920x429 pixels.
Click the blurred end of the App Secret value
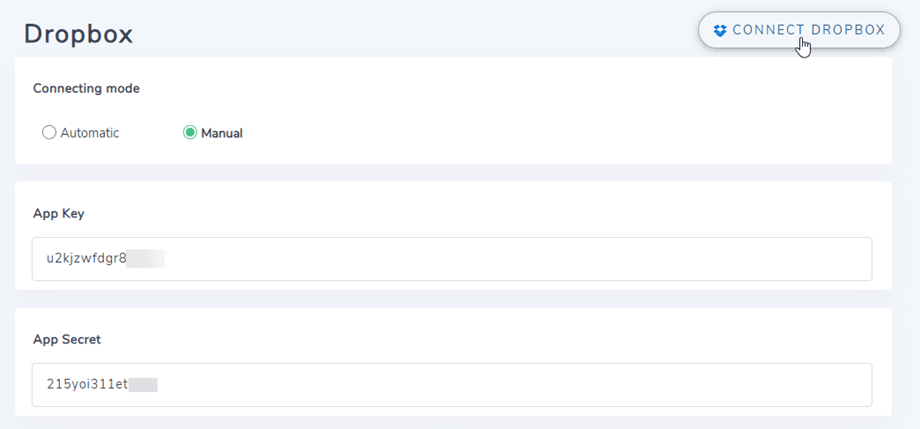coord(143,384)
